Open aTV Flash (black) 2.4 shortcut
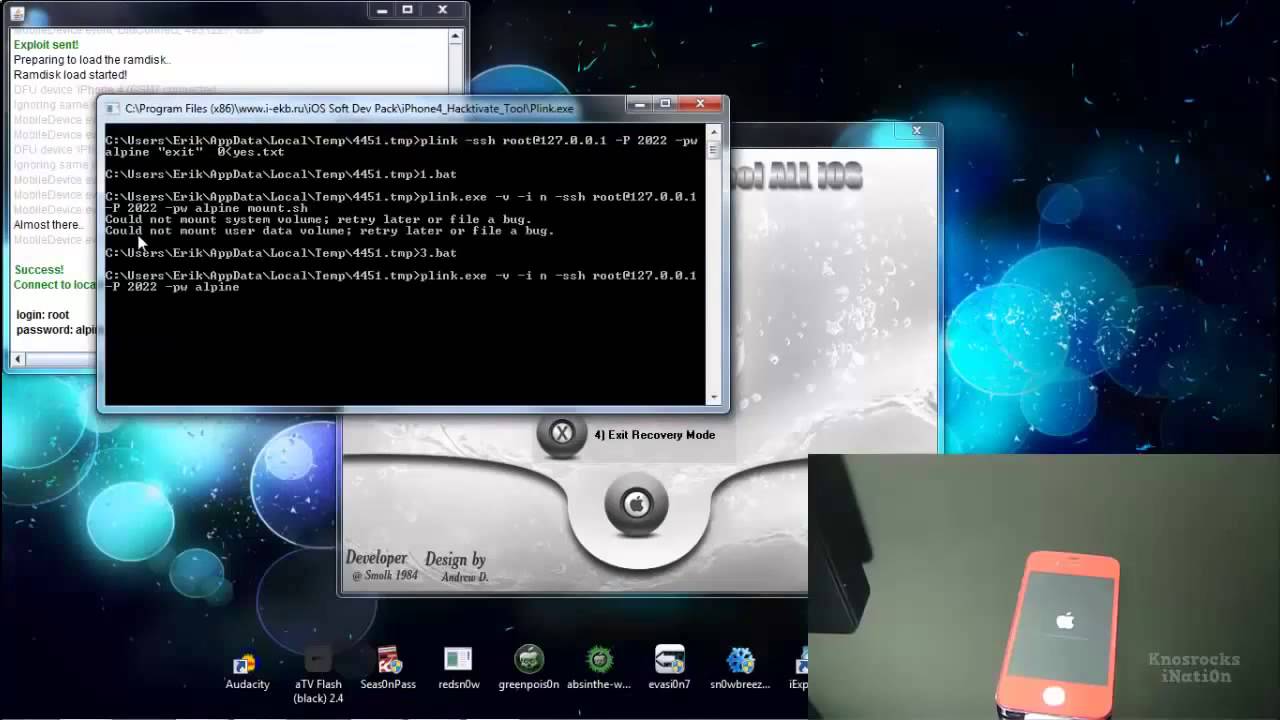 click(x=318, y=675)
